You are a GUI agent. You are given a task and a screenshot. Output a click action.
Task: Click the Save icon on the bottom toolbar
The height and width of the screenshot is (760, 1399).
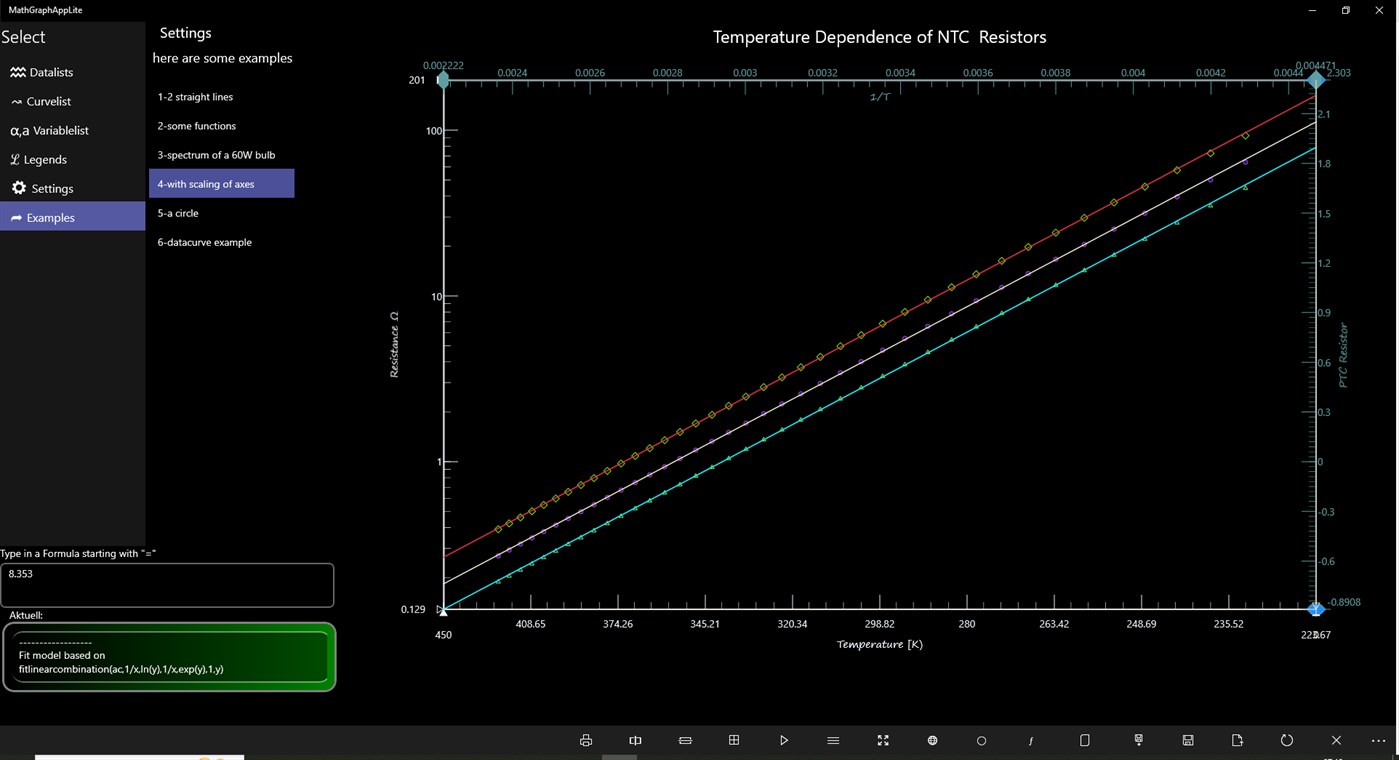[1188, 740]
